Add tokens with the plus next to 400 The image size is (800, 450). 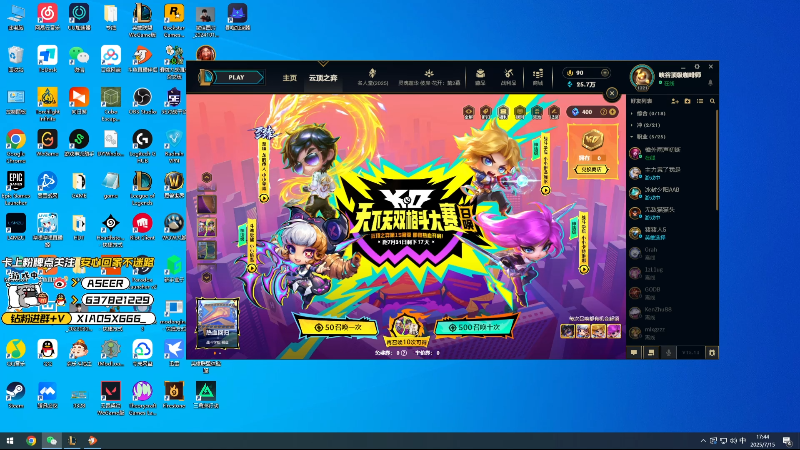pyautogui.click(x=612, y=112)
